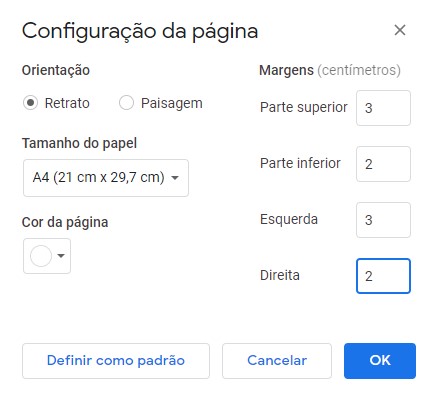Focus the Parte inferior margin field
Image resolution: width=433 pixels, height=397 pixels.
tap(383, 164)
